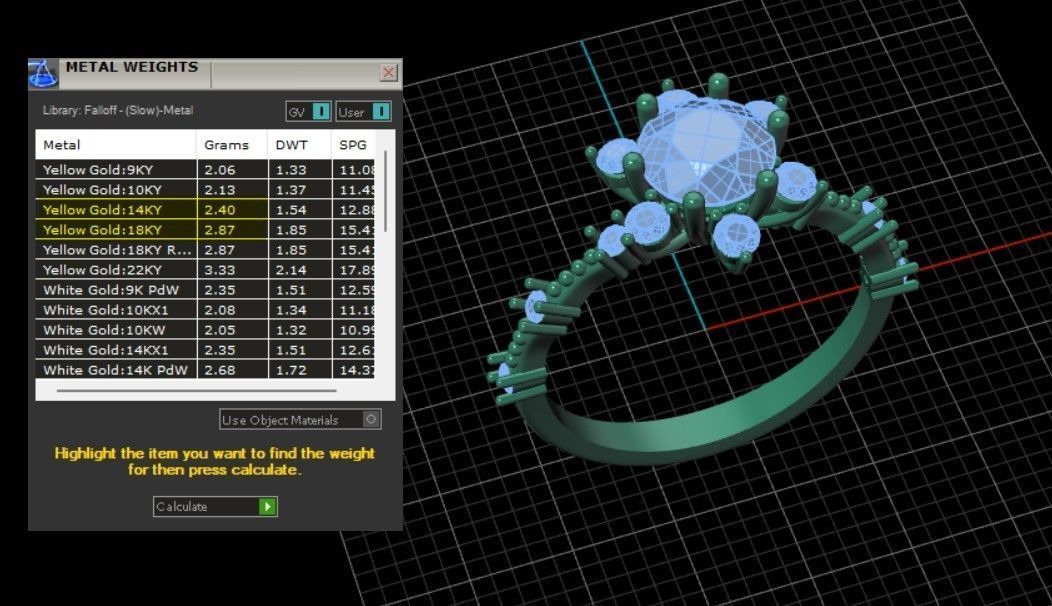This screenshot has width=1052, height=606.
Task: Click the Calculate button
Action: point(215,506)
